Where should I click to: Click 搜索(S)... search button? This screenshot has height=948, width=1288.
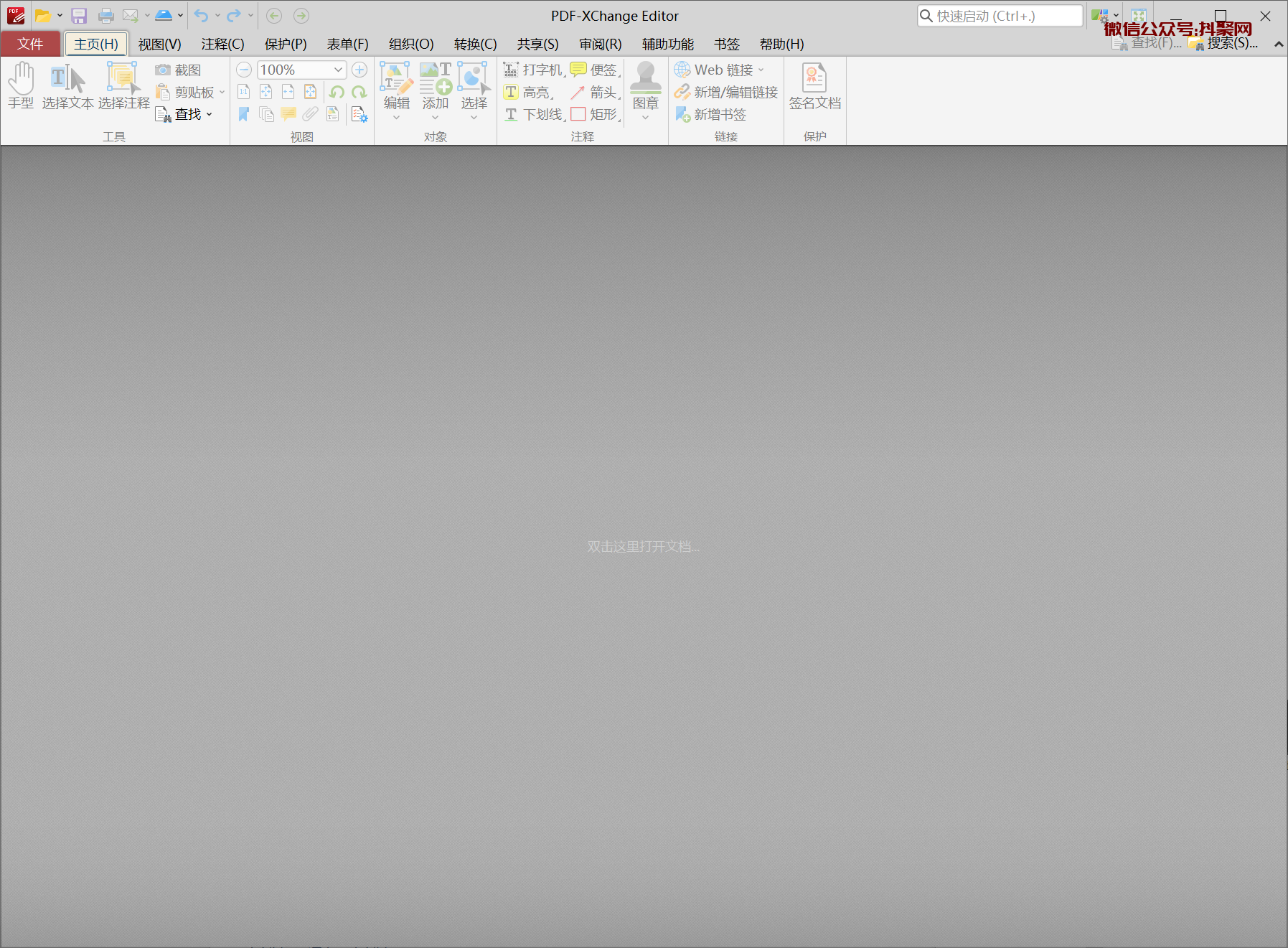pos(1223,43)
